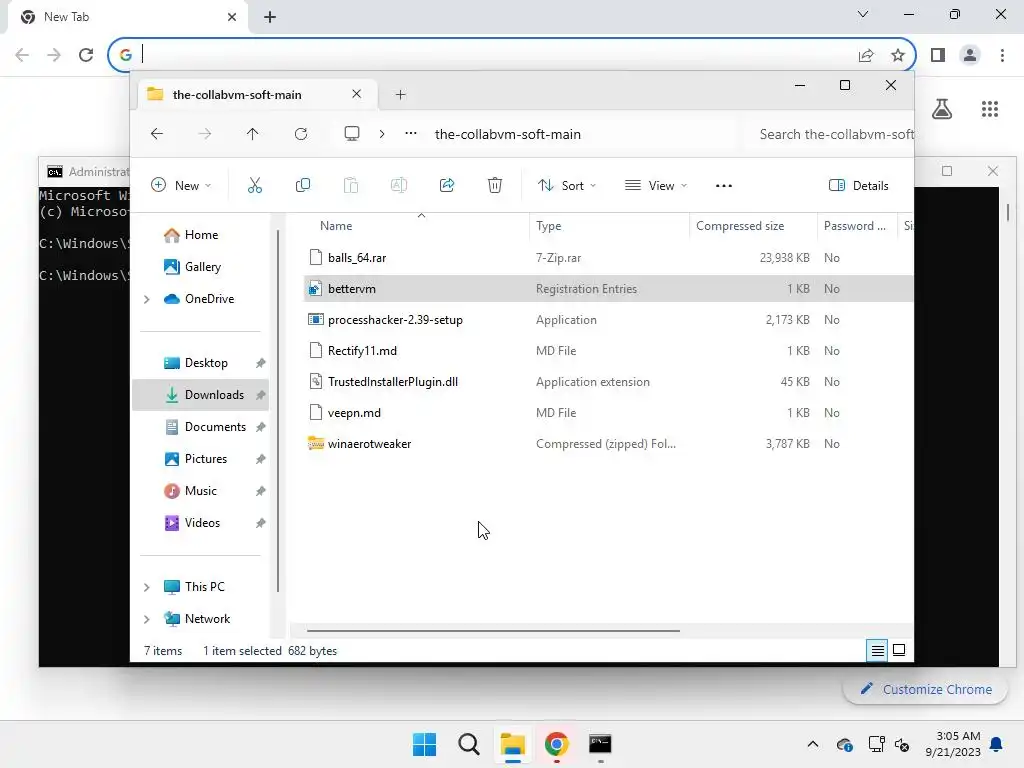Click the breadcrumb chevron after the monitor icon
The width and height of the screenshot is (1024, 768).
click(382, 134)
